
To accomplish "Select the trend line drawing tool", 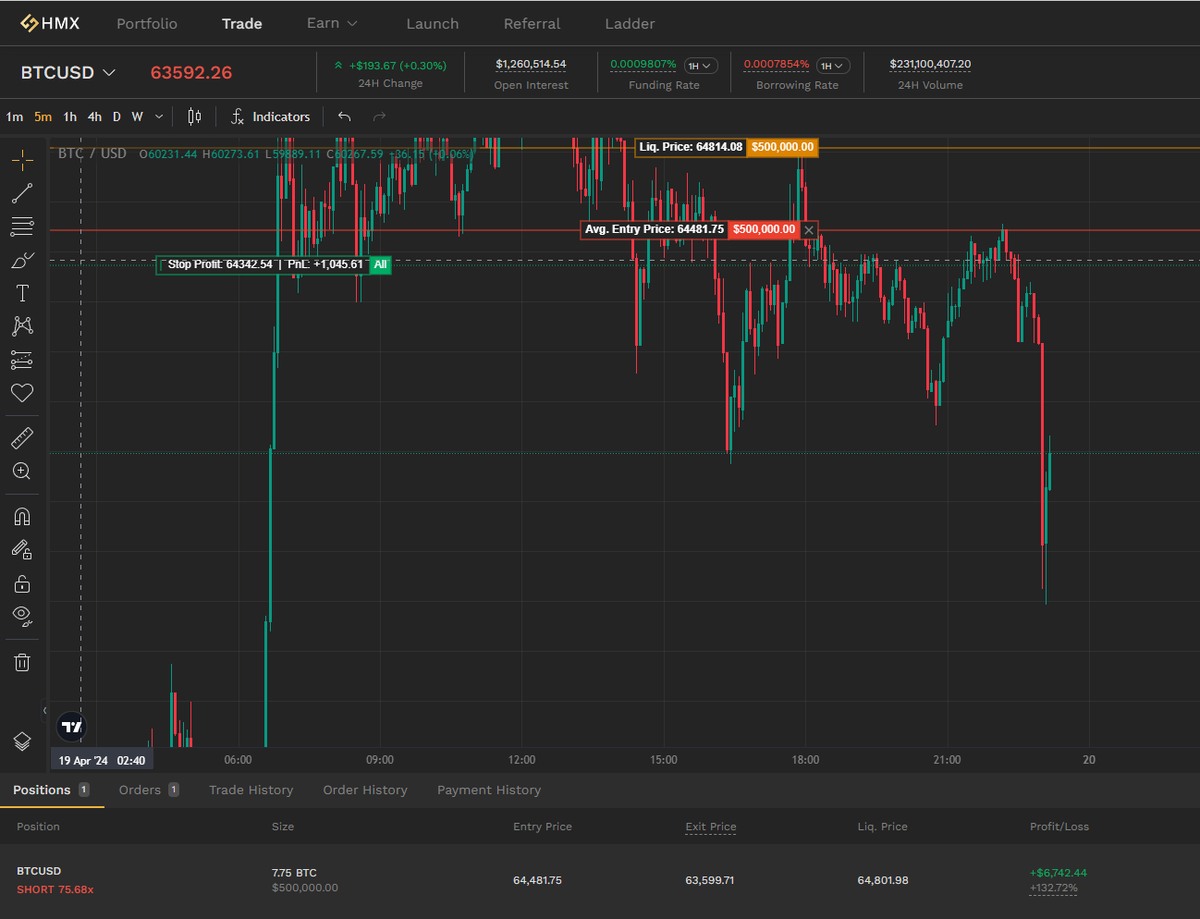I will pyautogui.click(x=22, y=194).
